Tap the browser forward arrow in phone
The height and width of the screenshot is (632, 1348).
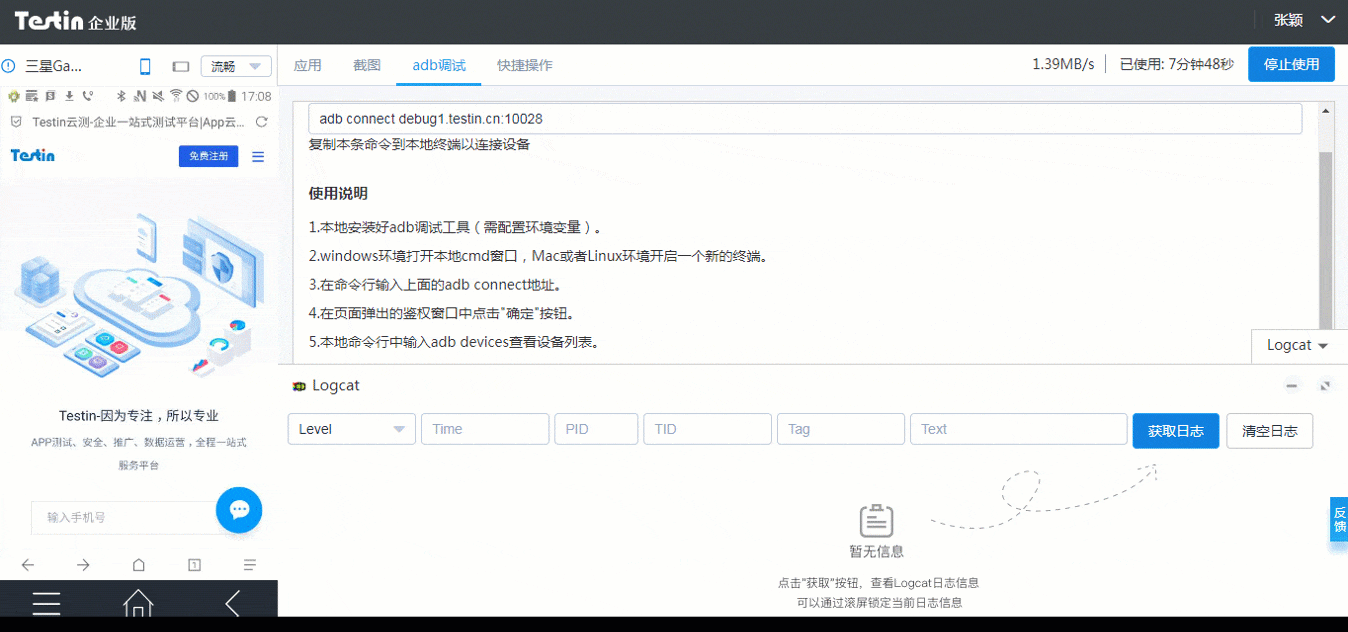[83, 565]
